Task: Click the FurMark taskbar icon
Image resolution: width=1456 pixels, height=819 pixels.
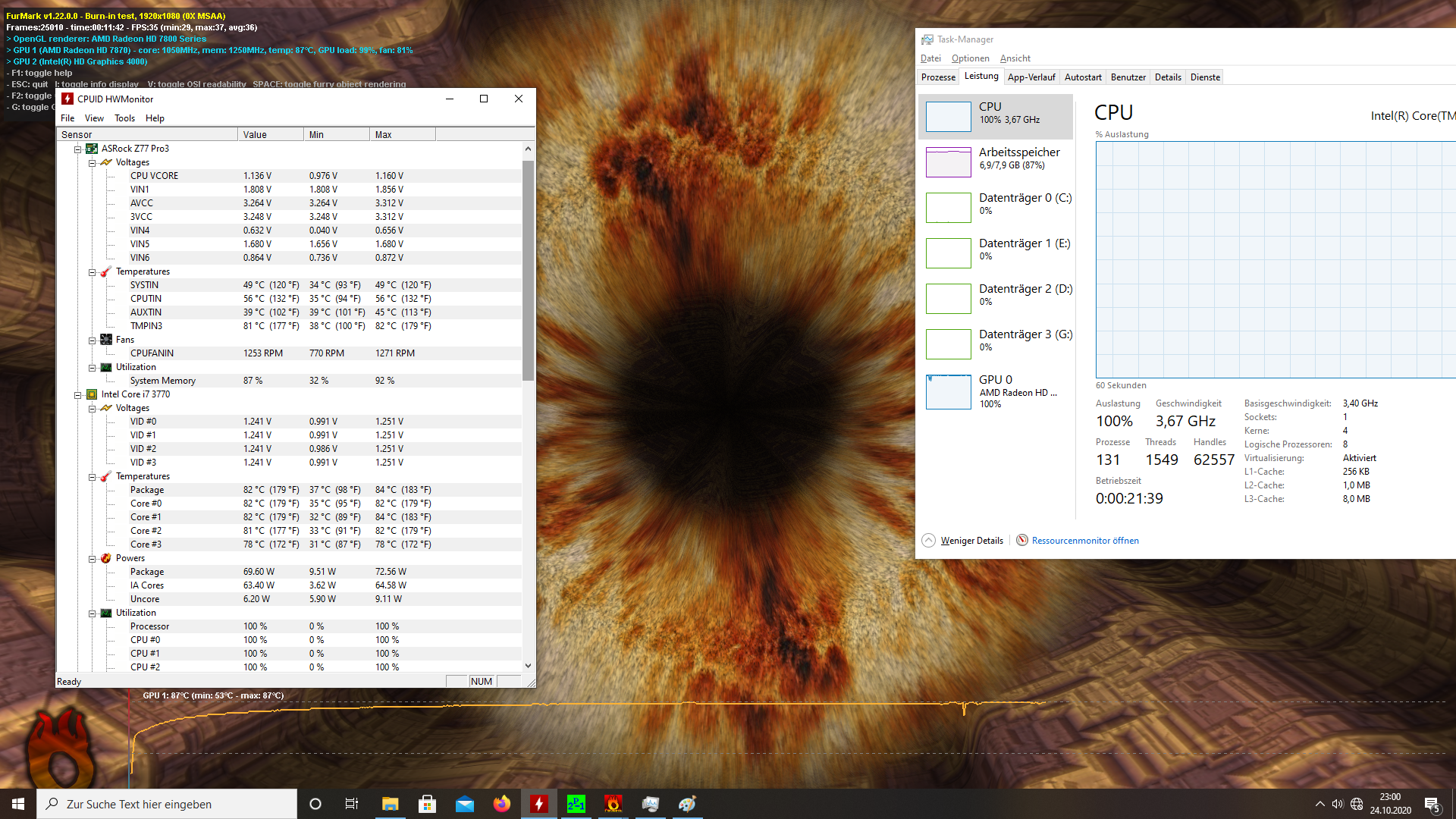Action: (613, 804)
